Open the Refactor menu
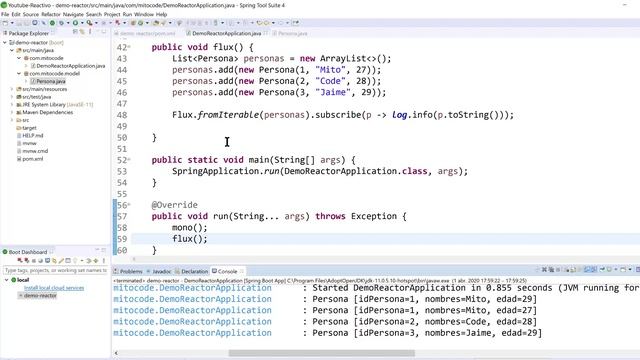Viewport: 640px width, 360px height. [x=51, y=14]
